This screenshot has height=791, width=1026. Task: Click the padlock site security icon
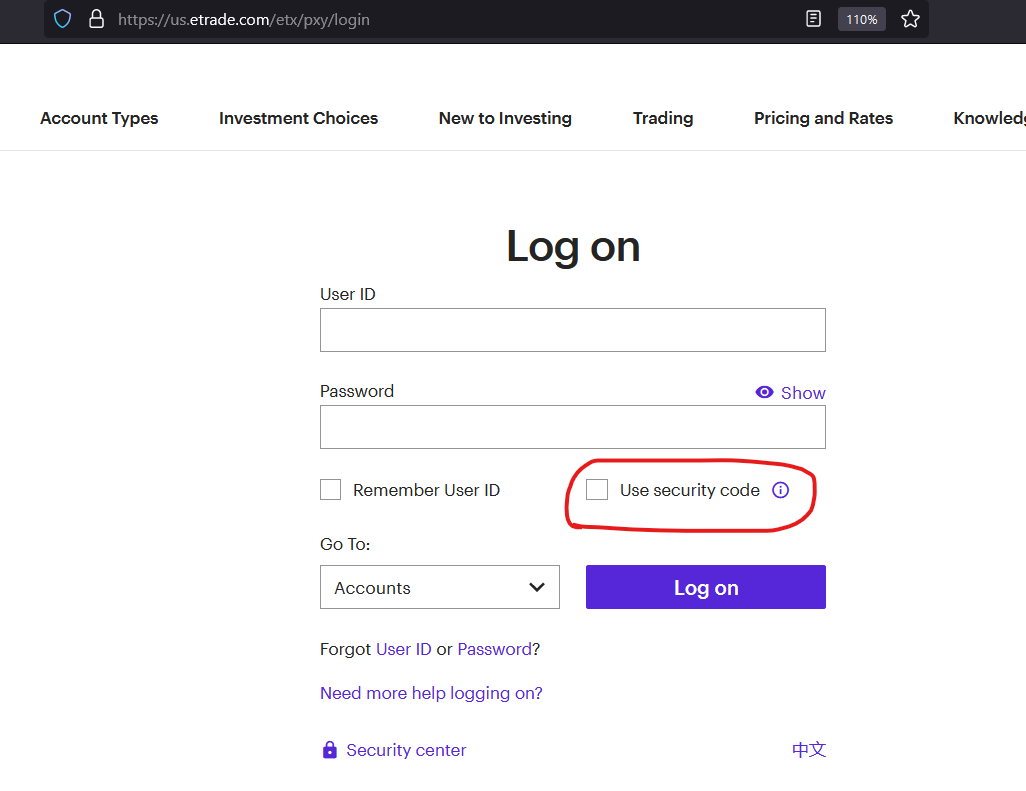point(96,19)
